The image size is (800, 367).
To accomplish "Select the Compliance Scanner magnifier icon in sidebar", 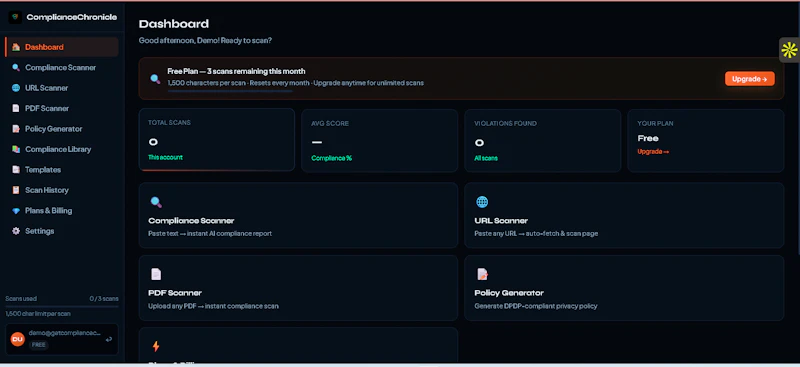I will [x=16, y=67].
